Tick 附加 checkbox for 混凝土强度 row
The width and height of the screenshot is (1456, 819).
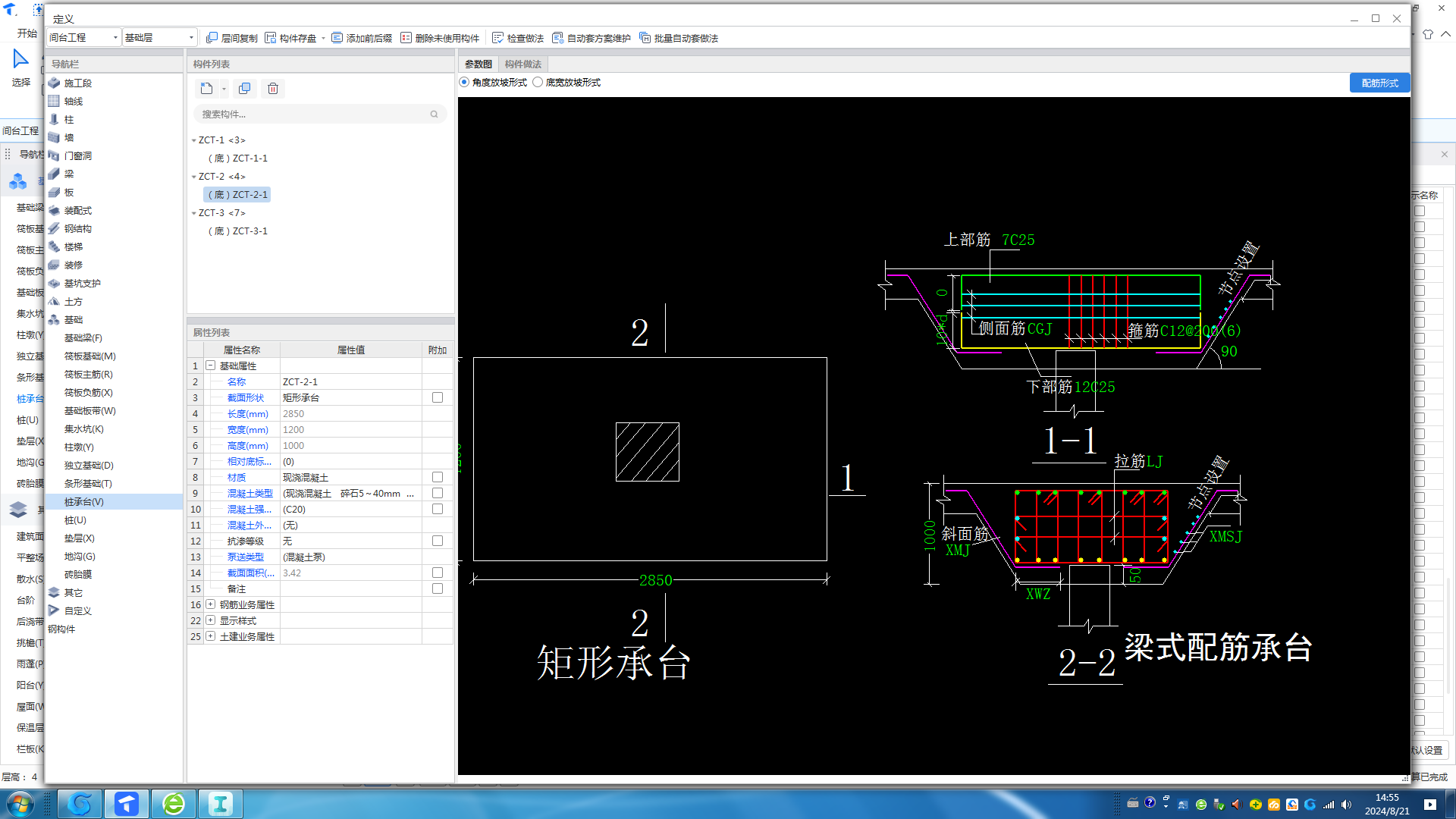438,510
